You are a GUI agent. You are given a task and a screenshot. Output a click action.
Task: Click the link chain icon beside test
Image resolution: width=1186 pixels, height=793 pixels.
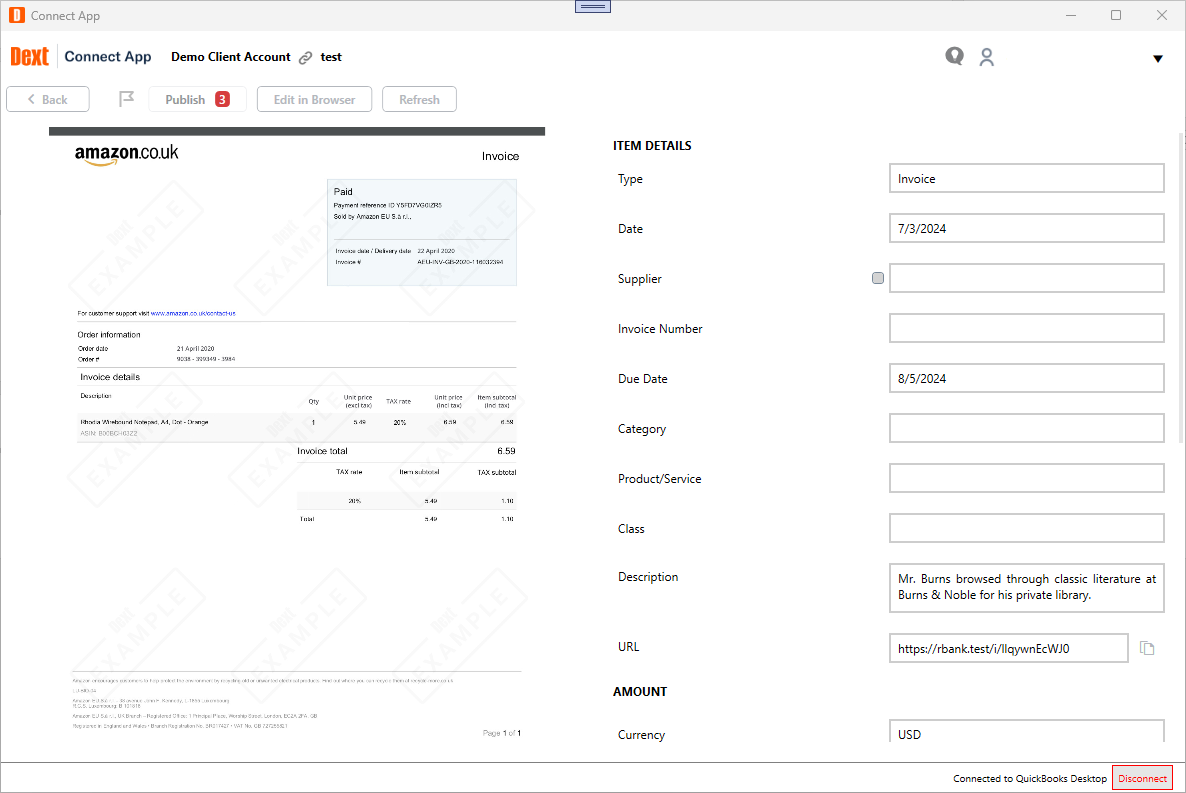[306, 58]
